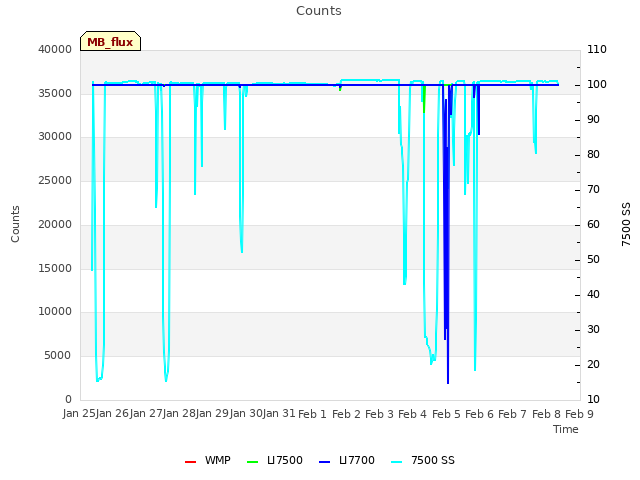Click the MB_flux label box
The width and height of the screenshot is (640, 480).
[x=110, y=41]
